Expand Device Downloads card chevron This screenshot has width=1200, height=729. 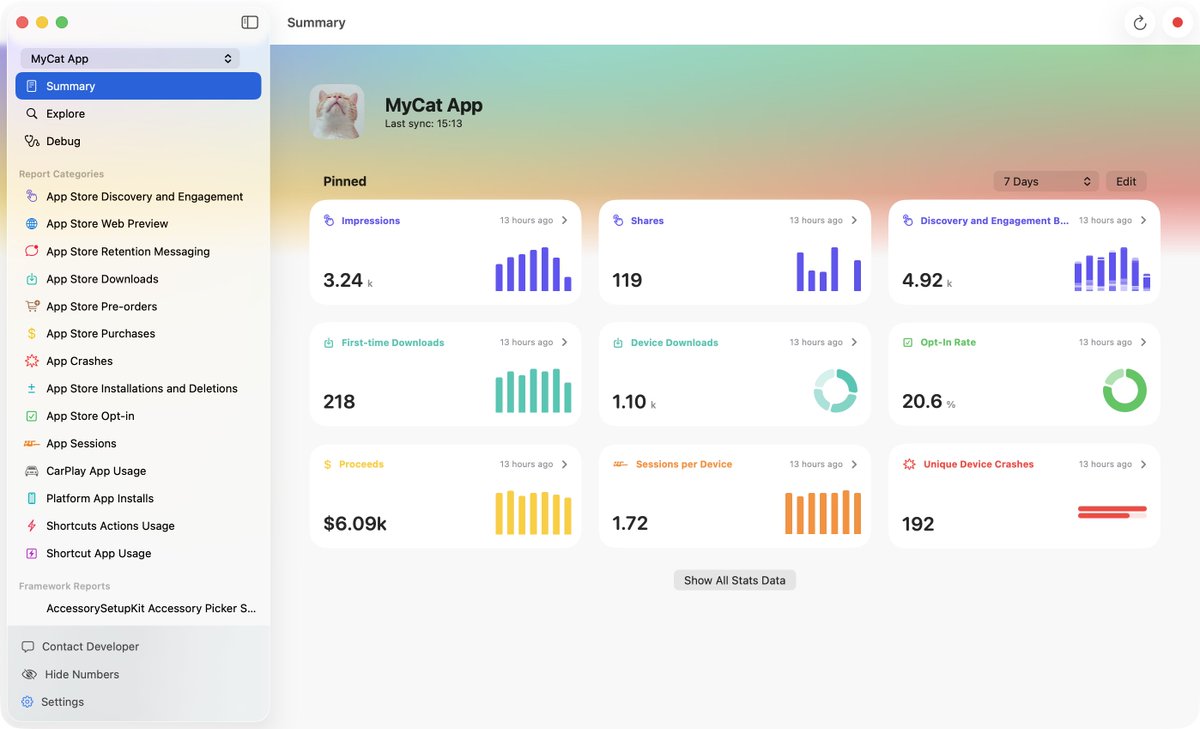854,342
